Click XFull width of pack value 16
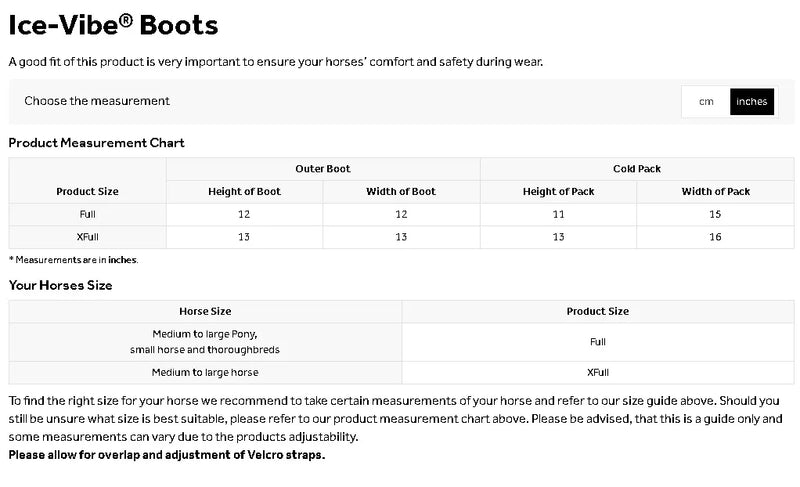 click(x=715, y=237)
